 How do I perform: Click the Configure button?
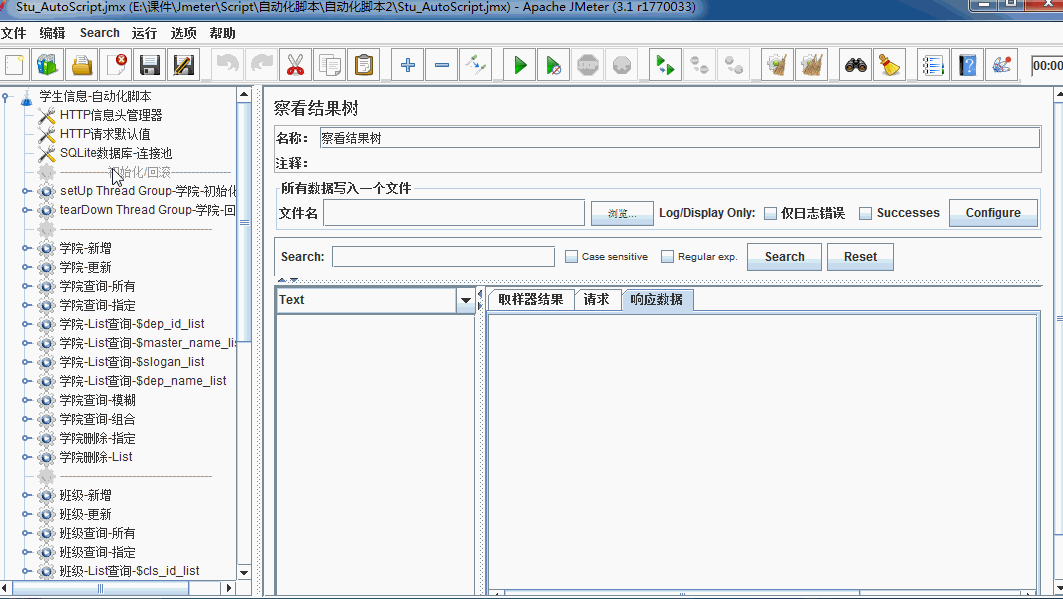tap(993, 213)
